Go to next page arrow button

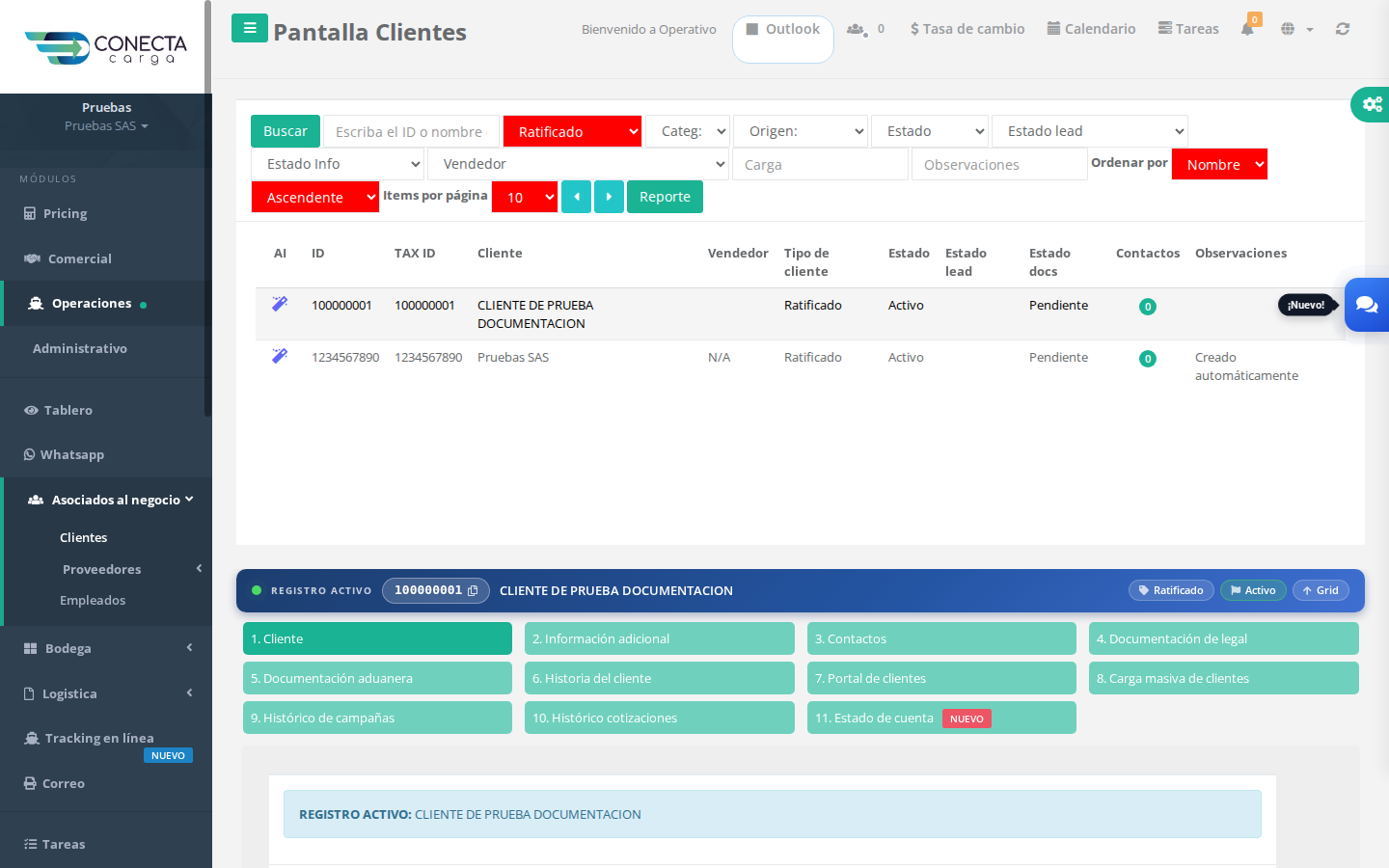coord(609,197)
